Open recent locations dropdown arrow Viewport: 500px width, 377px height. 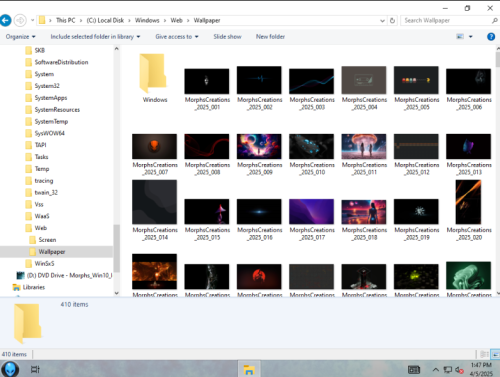click(32, 20)
